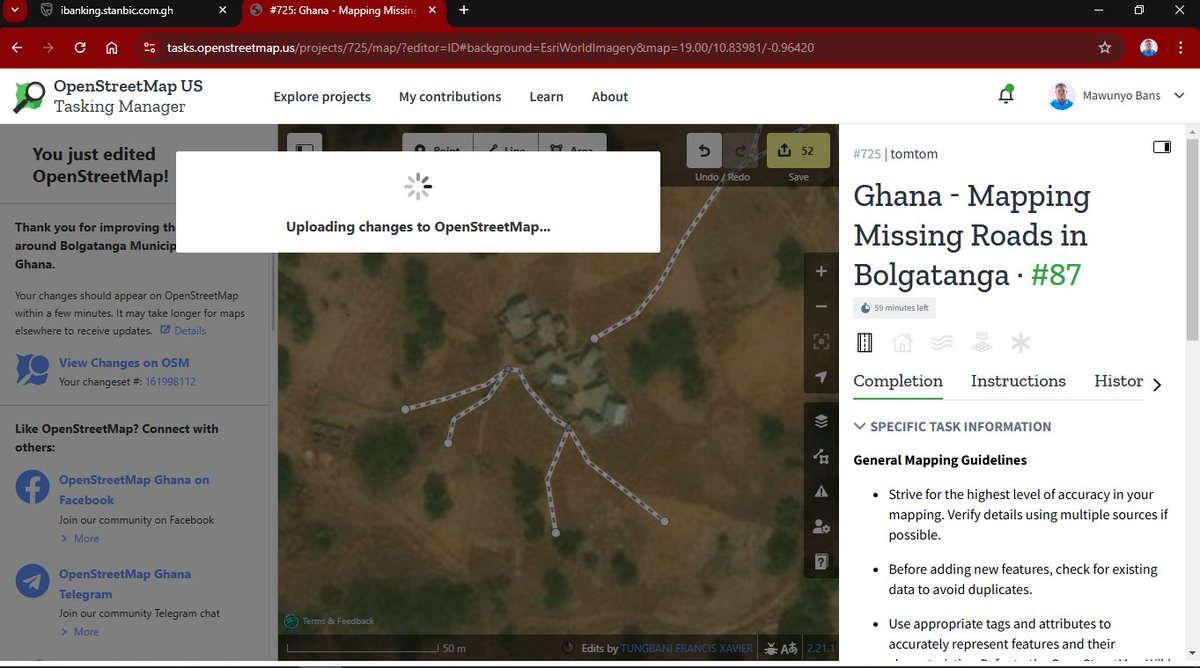Bookmark this page with star icon
Viewport: 1200px width, 668px height.
pyautogui.click(x=1104, y=47)
